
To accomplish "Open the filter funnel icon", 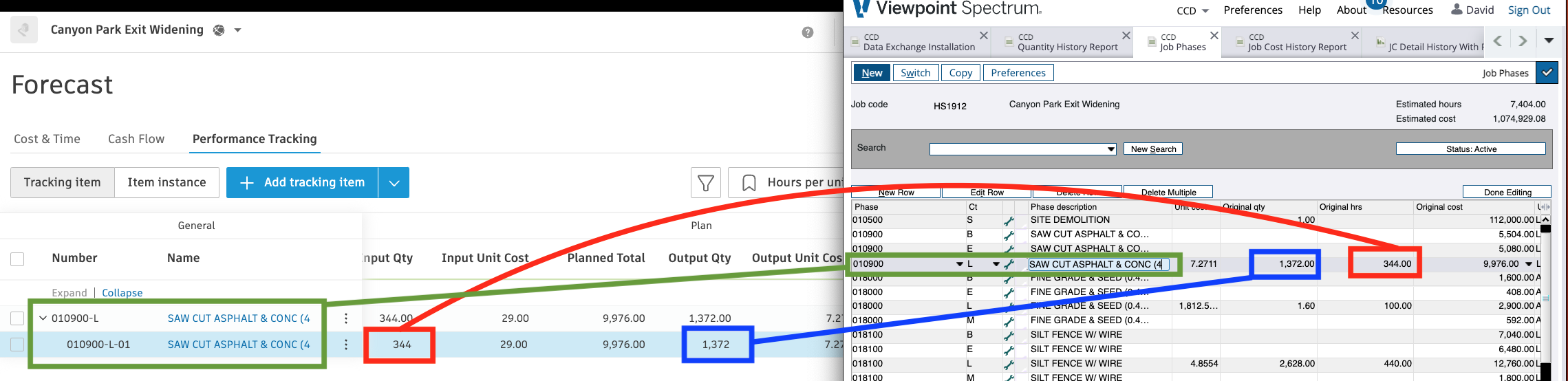I will [x=706, y=182].
